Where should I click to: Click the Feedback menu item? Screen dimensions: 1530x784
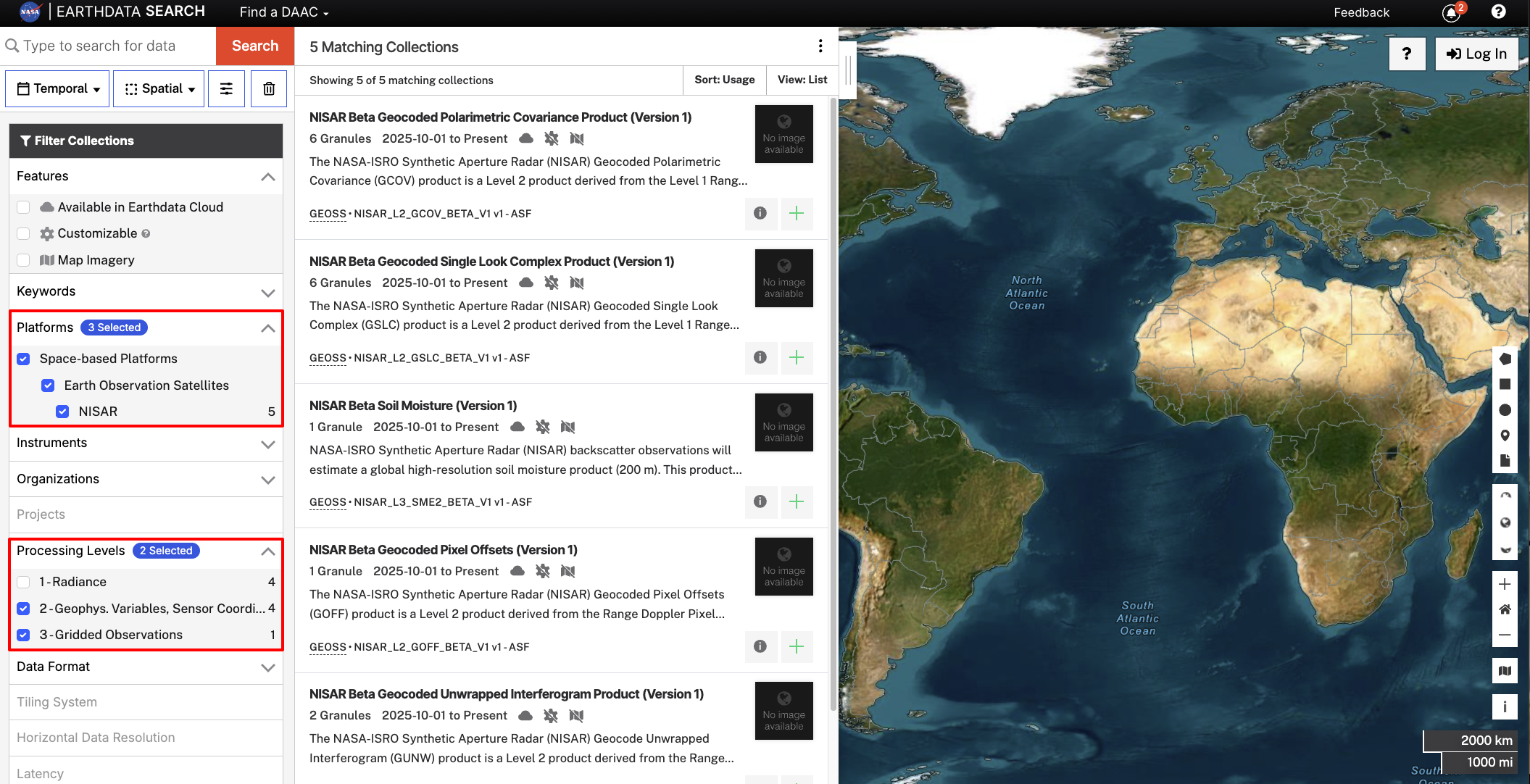click(1361, 12)
